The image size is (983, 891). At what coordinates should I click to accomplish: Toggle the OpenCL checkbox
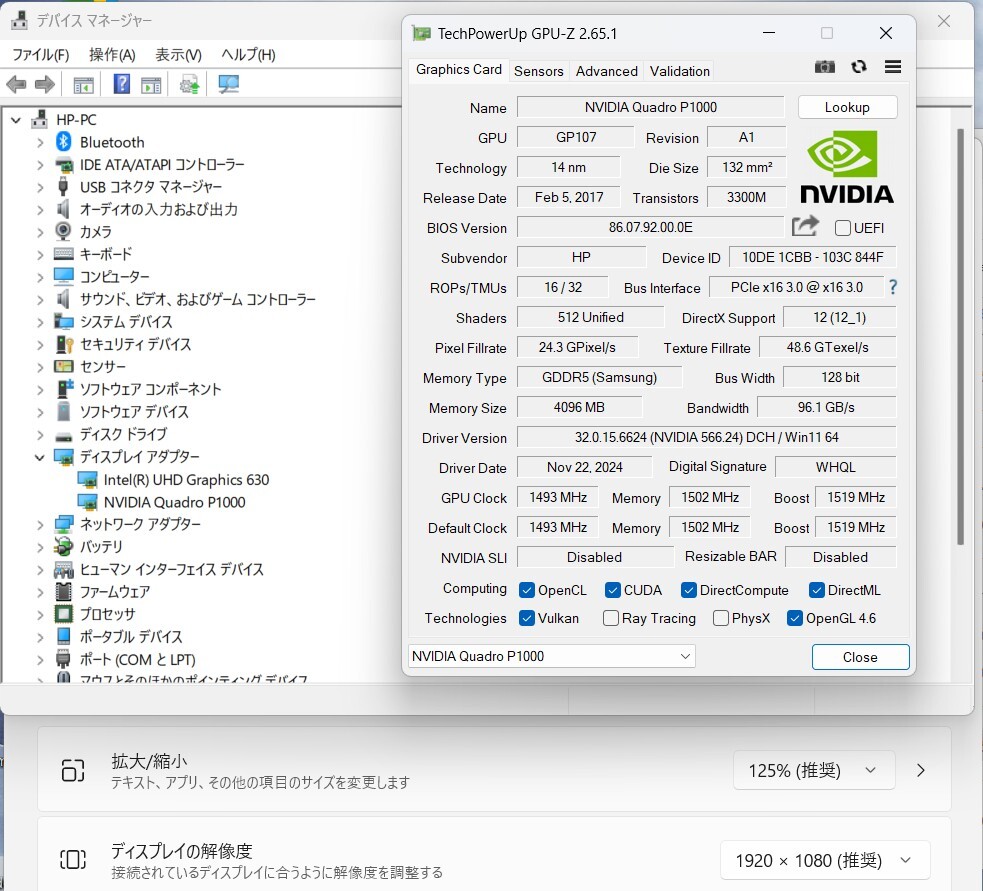tap(527, 590)
